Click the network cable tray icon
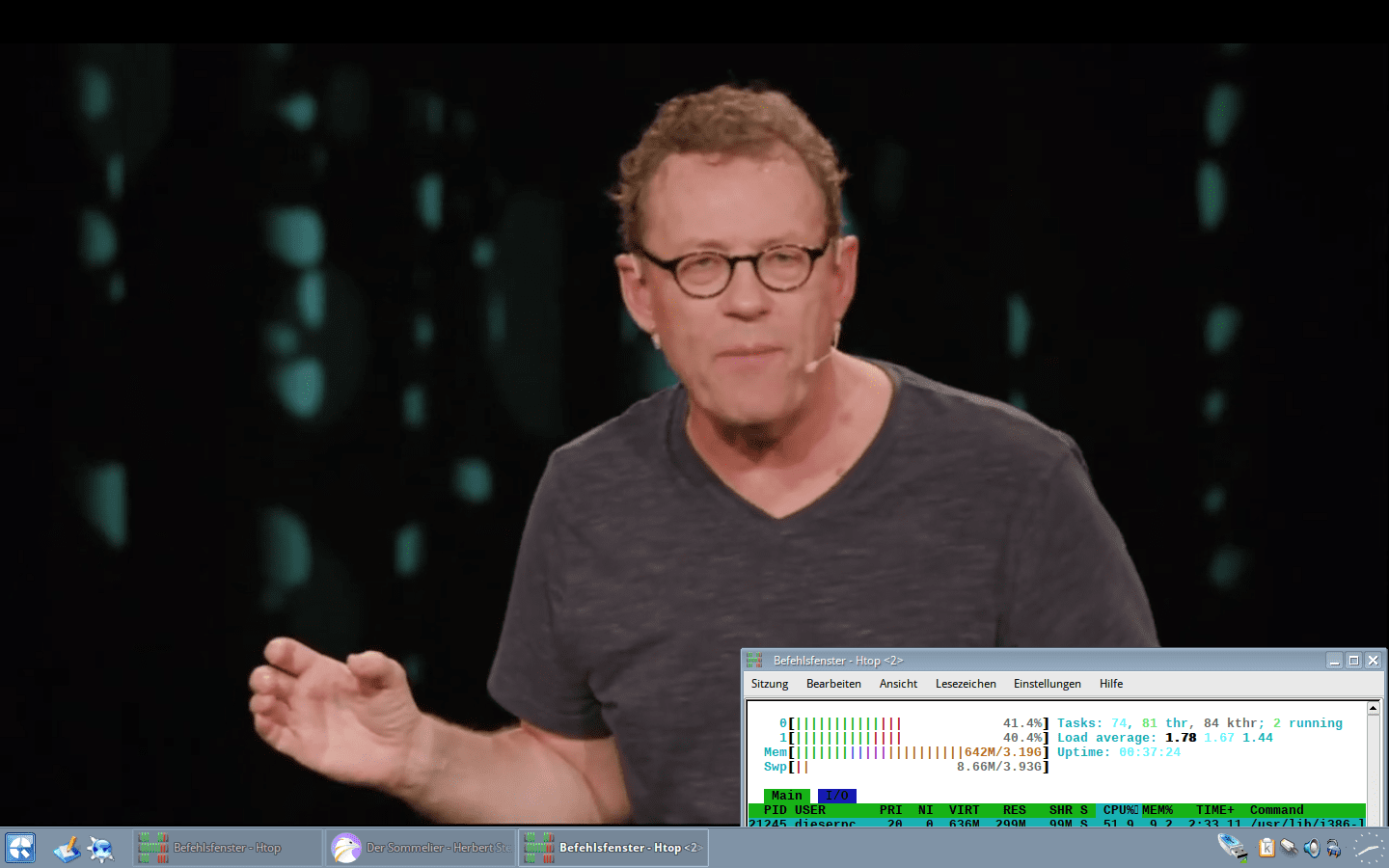The height and width of the screenshot is (868, 1389). 1289,848
